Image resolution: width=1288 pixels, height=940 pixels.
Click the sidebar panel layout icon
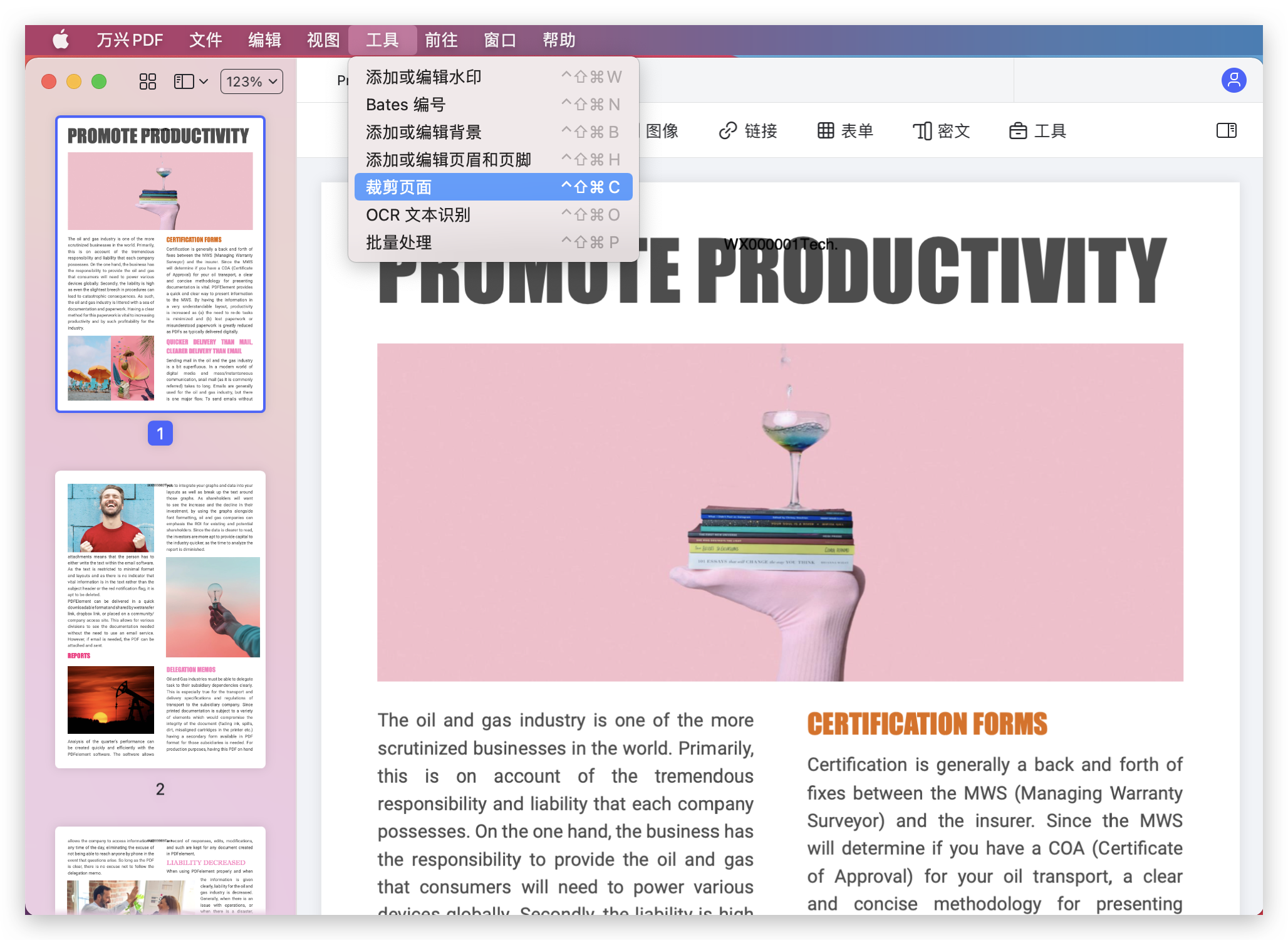coord(184,81)
